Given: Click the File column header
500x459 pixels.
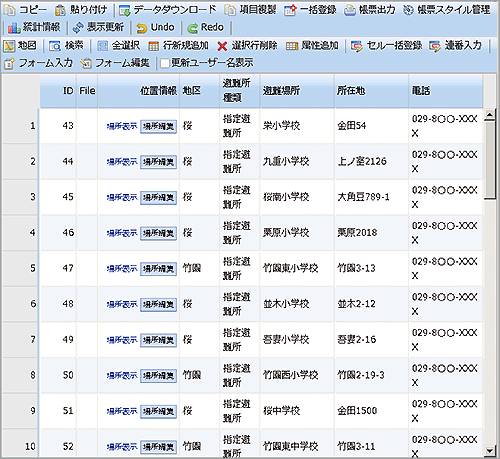Looking at the screenshot, I should point(87,91).
